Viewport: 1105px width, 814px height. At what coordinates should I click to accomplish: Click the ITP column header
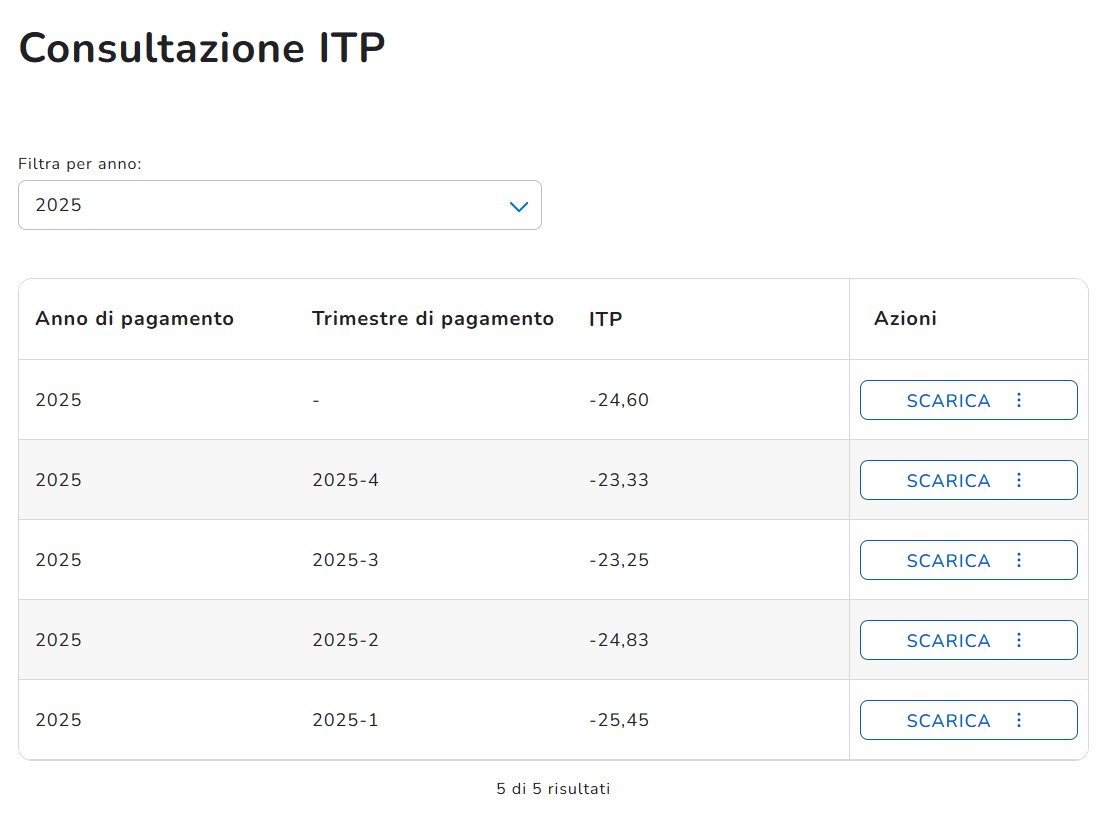[x=605, y=319]
